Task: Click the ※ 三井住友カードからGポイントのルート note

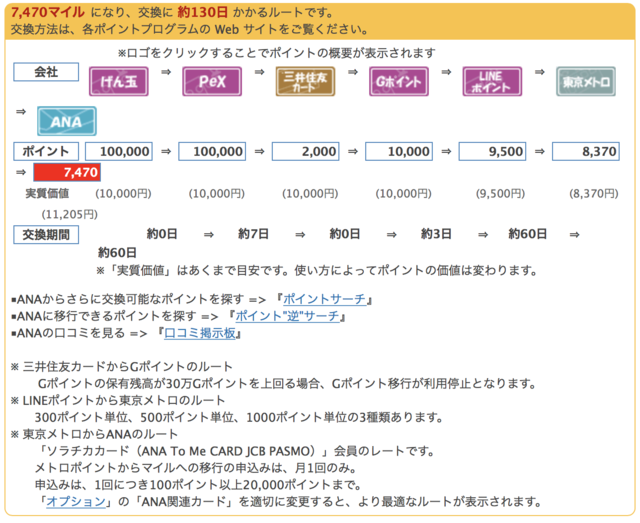Action: 122,367
